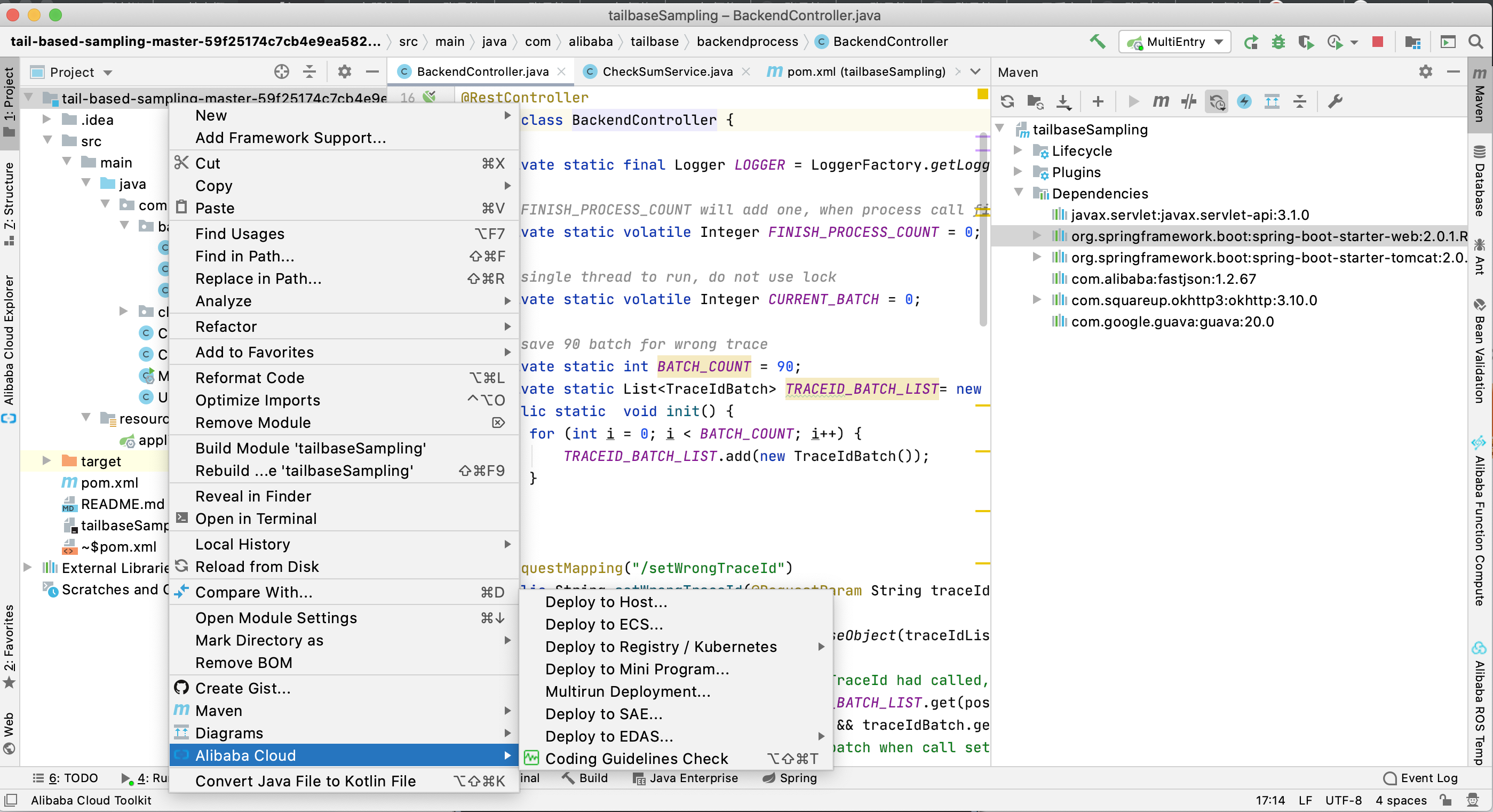Screen dimensions: 1493x812
Task: Show Maven dependencies diagram icon
Action: pos(1272,101)
